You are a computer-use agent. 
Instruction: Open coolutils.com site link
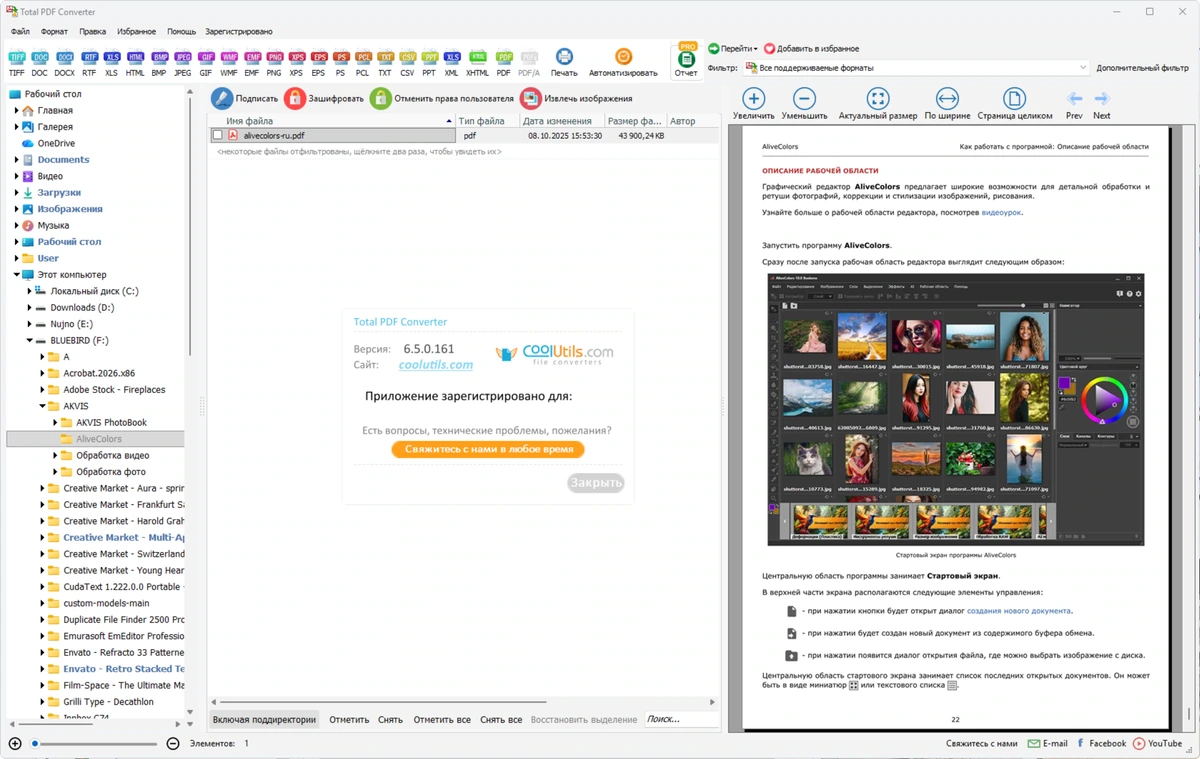tap(436, 365)
